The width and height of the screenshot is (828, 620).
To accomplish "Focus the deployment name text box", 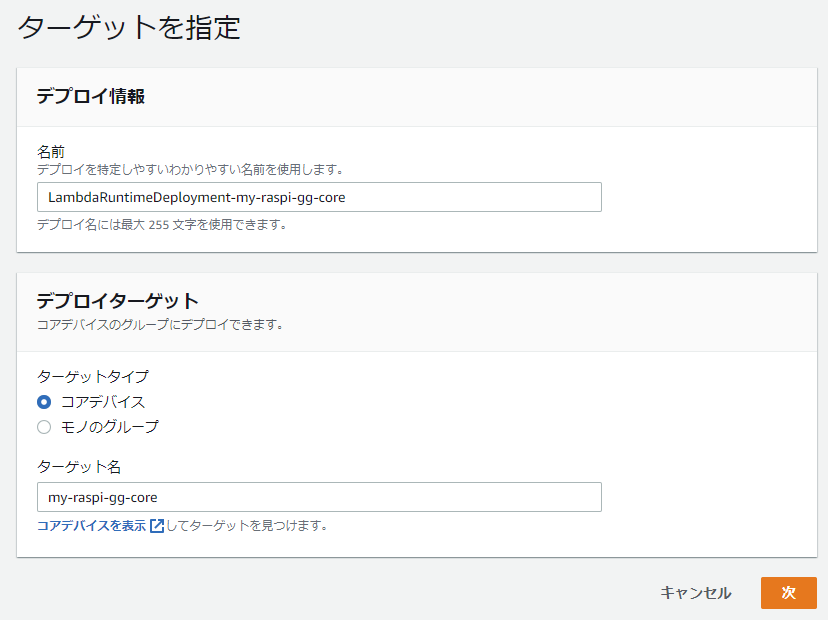I will tap(319, 197).
